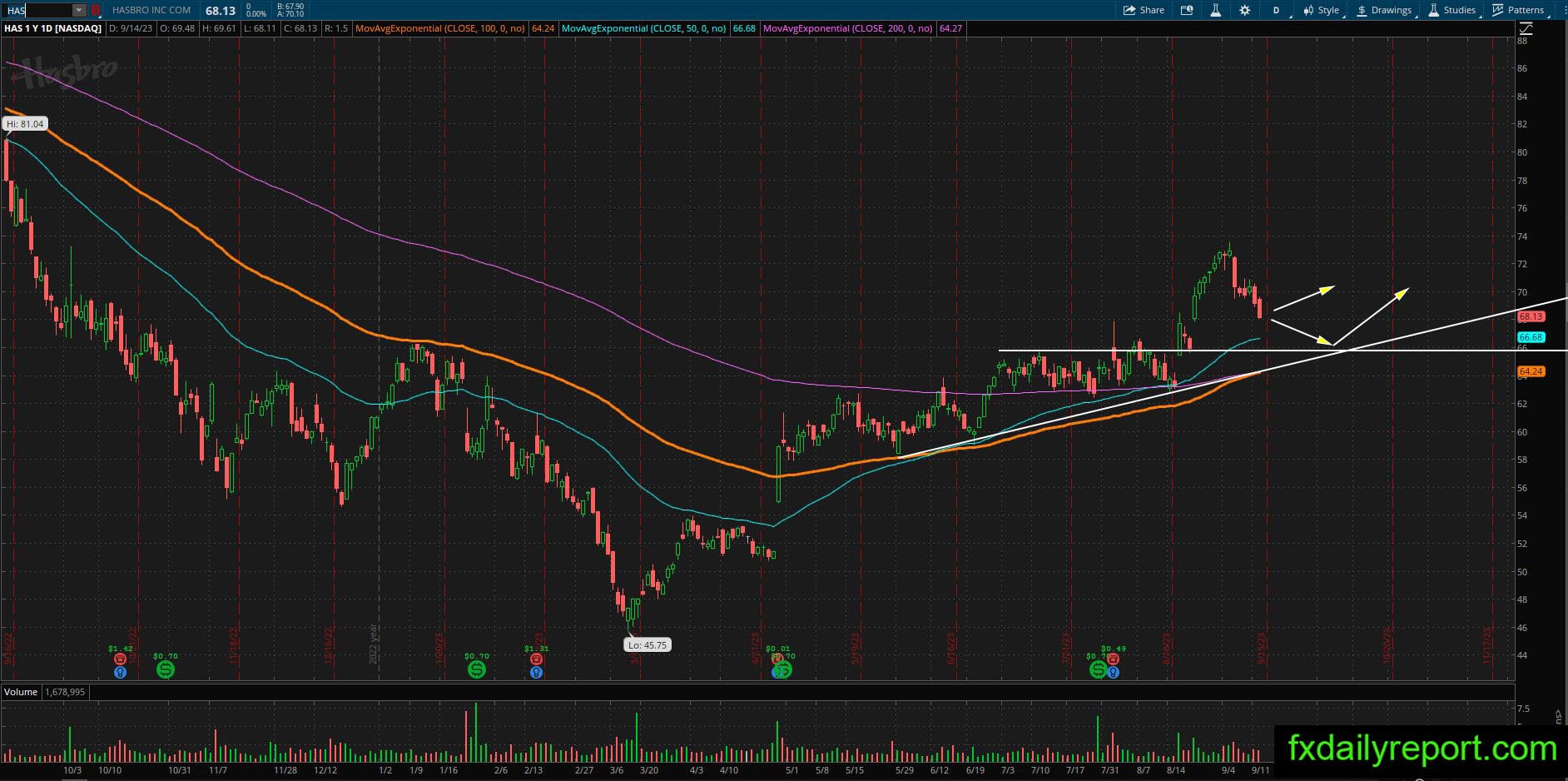This screenshot has width=1568, height=781.
Task: Click the "7/31" date label on the time axis
Action: coord(1109,770)
